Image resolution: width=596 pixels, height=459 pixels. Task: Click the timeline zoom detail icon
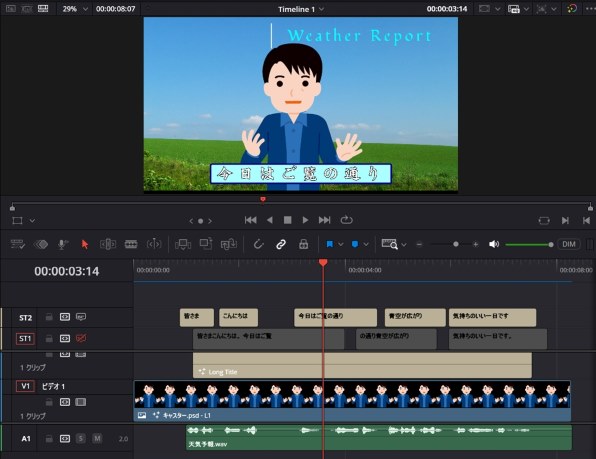[x=390, y=244]
